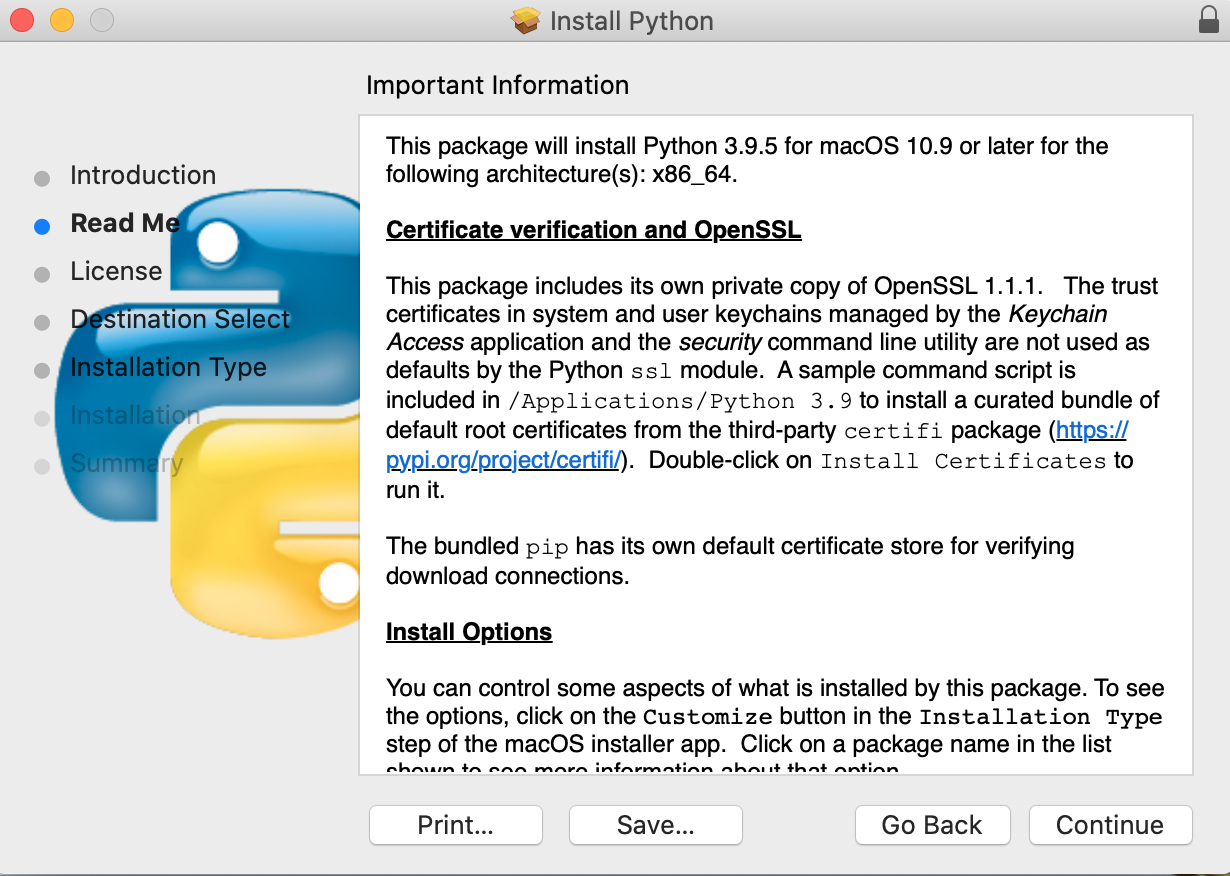Click the lock icon in the title bar

coord(1208,20)
